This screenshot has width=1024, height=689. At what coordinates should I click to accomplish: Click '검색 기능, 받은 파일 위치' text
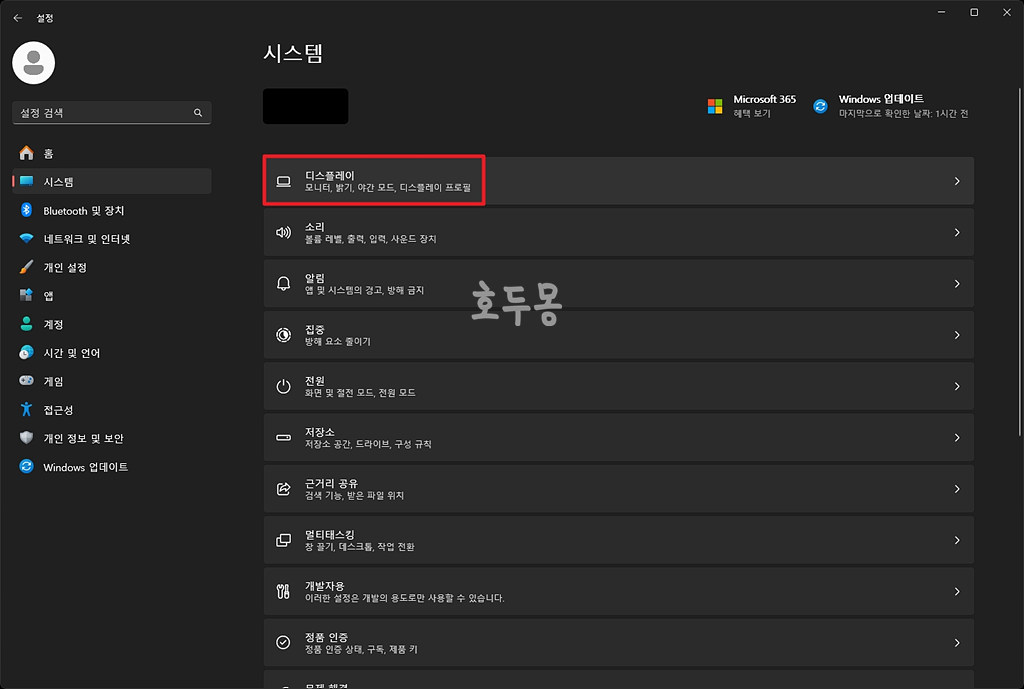354,496
